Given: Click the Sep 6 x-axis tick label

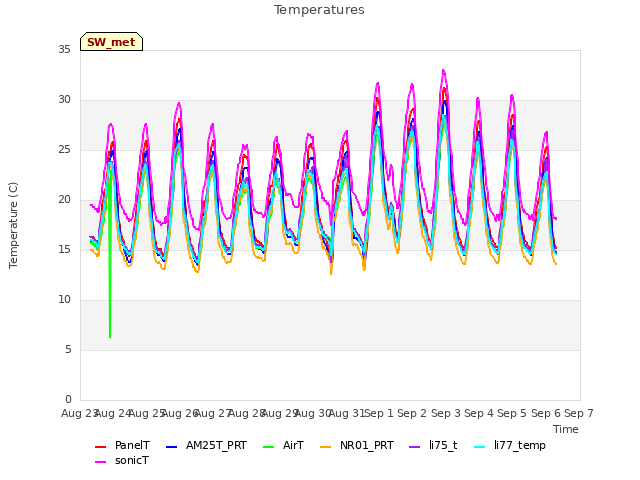Looking at the screenshot, I should (545, 413).
